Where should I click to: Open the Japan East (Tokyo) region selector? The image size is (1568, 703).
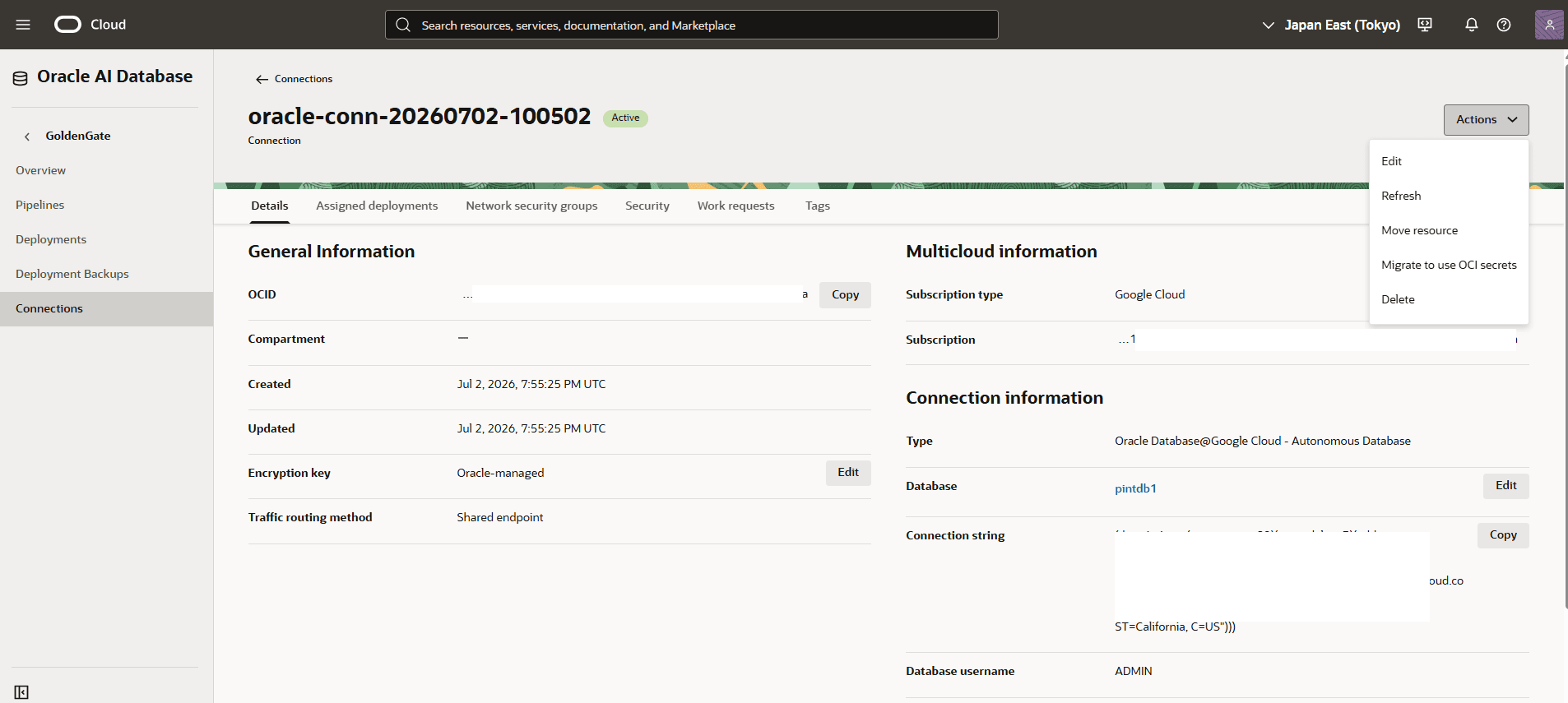pos(1331,25)
